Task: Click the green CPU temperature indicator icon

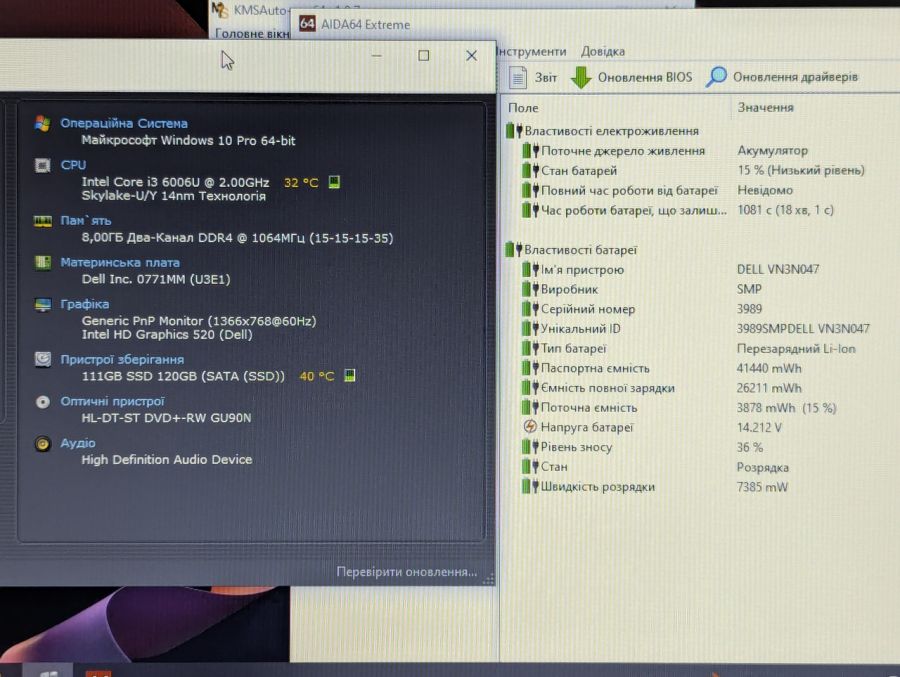Action: click(x=334, y=182)
